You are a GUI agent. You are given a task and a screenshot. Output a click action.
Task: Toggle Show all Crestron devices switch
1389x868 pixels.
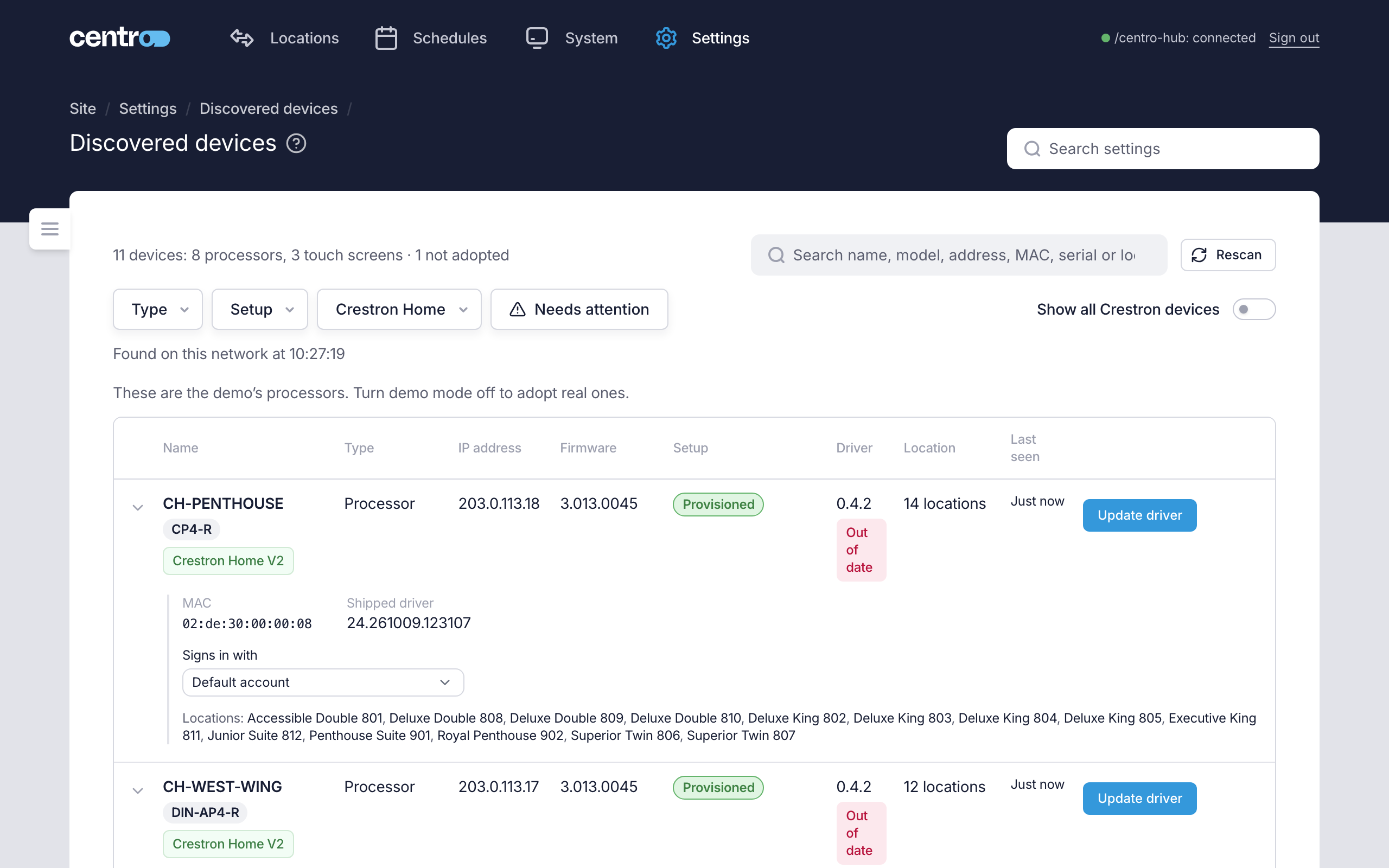[x=1253, y=309]
